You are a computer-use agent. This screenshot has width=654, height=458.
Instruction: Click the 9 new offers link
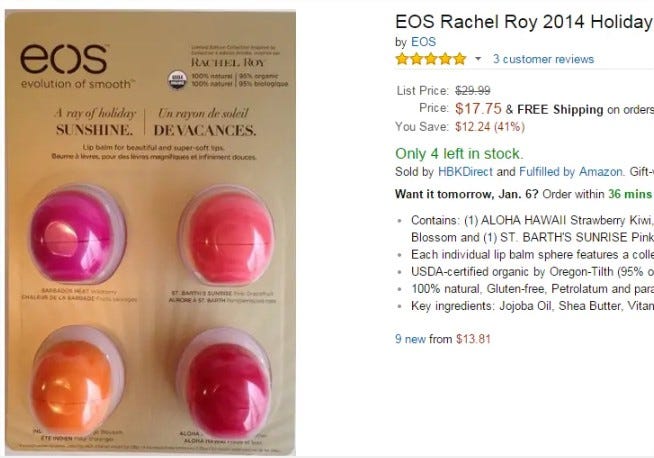410,339
